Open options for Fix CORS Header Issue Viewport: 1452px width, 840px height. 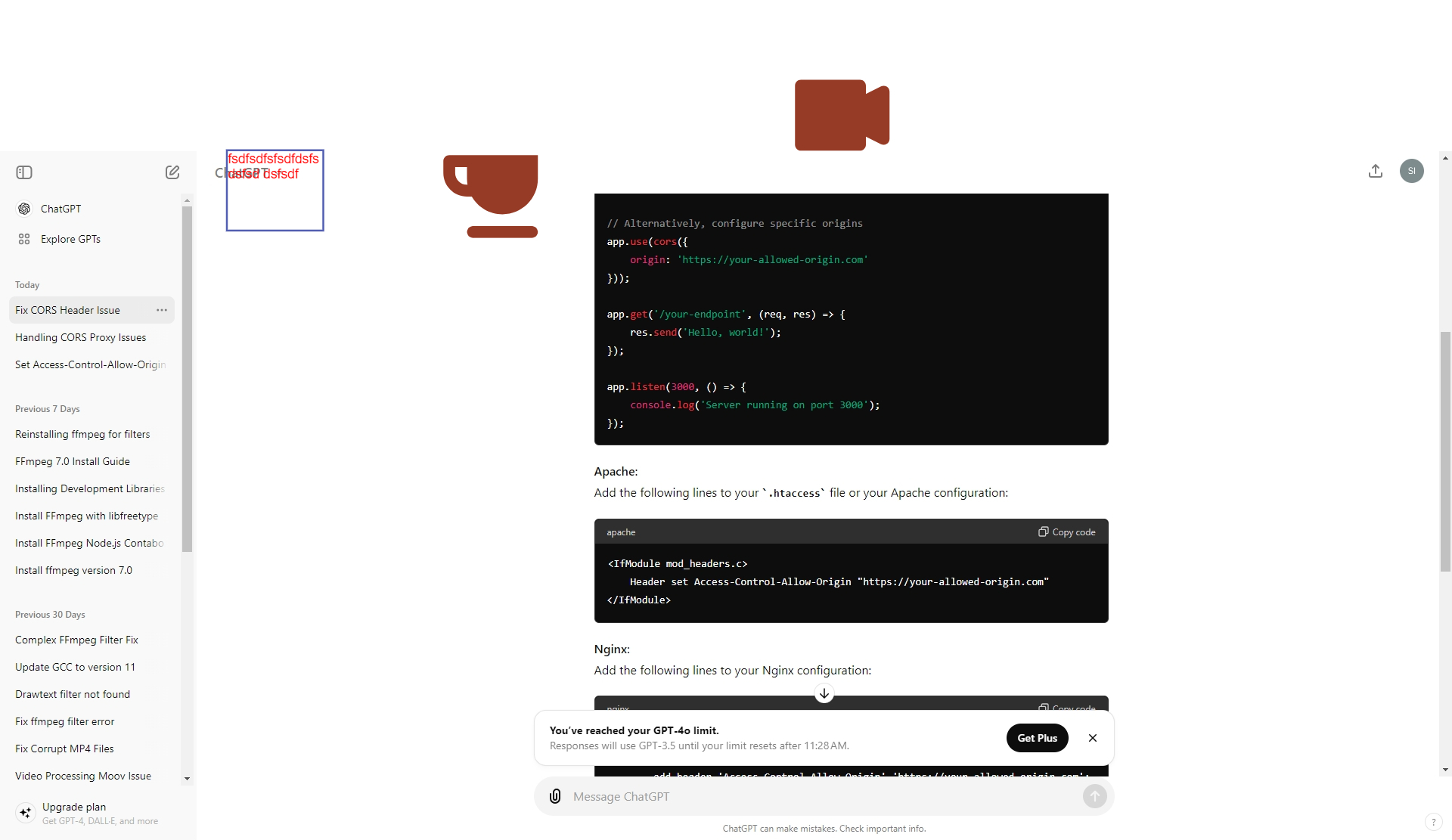click(x=162, y=310)
